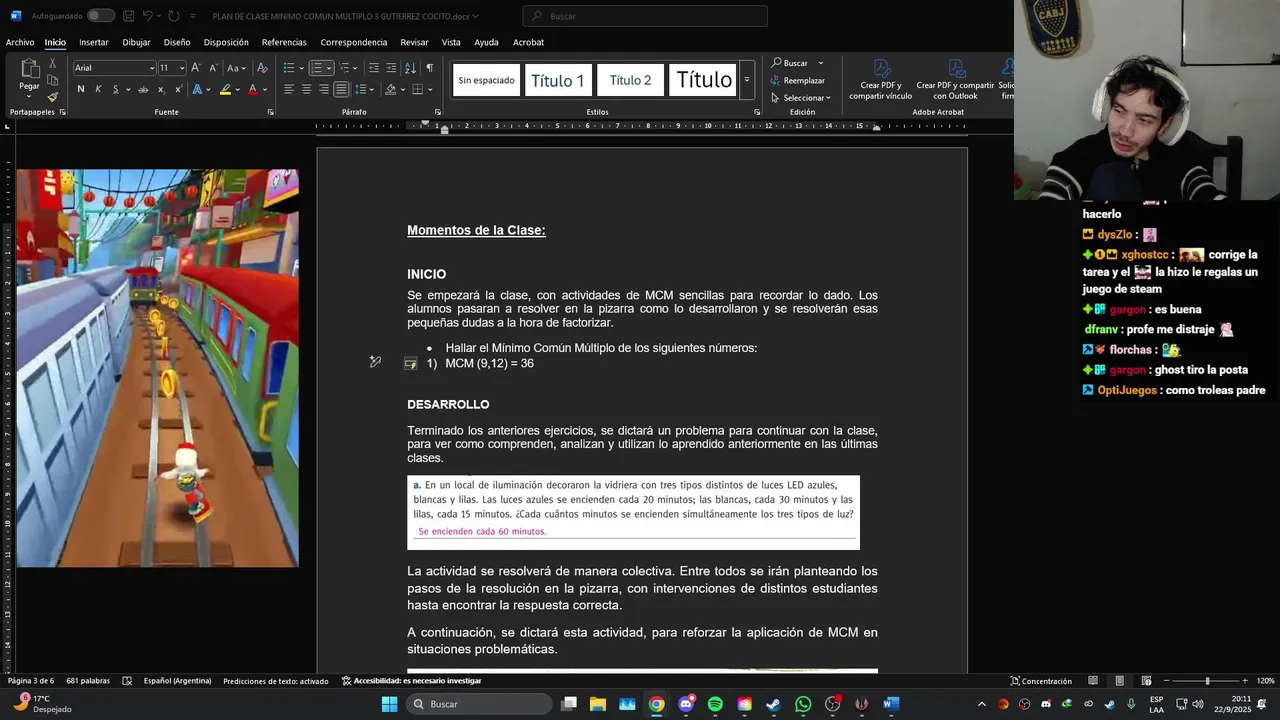
Task: Switch to the Referencias tab
Action: [284, 42]
